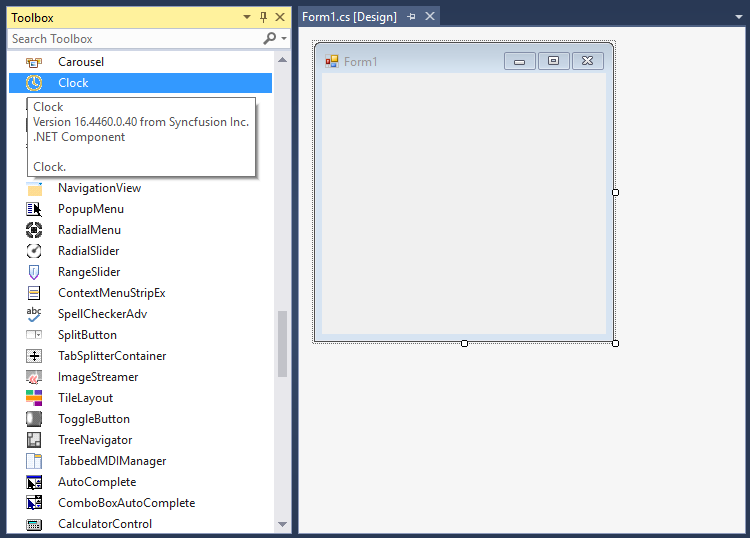The width and height of the screenshot is (750, 538).
Task: Close the Form1.cs [Design] tab
Action: click(430, 17)
